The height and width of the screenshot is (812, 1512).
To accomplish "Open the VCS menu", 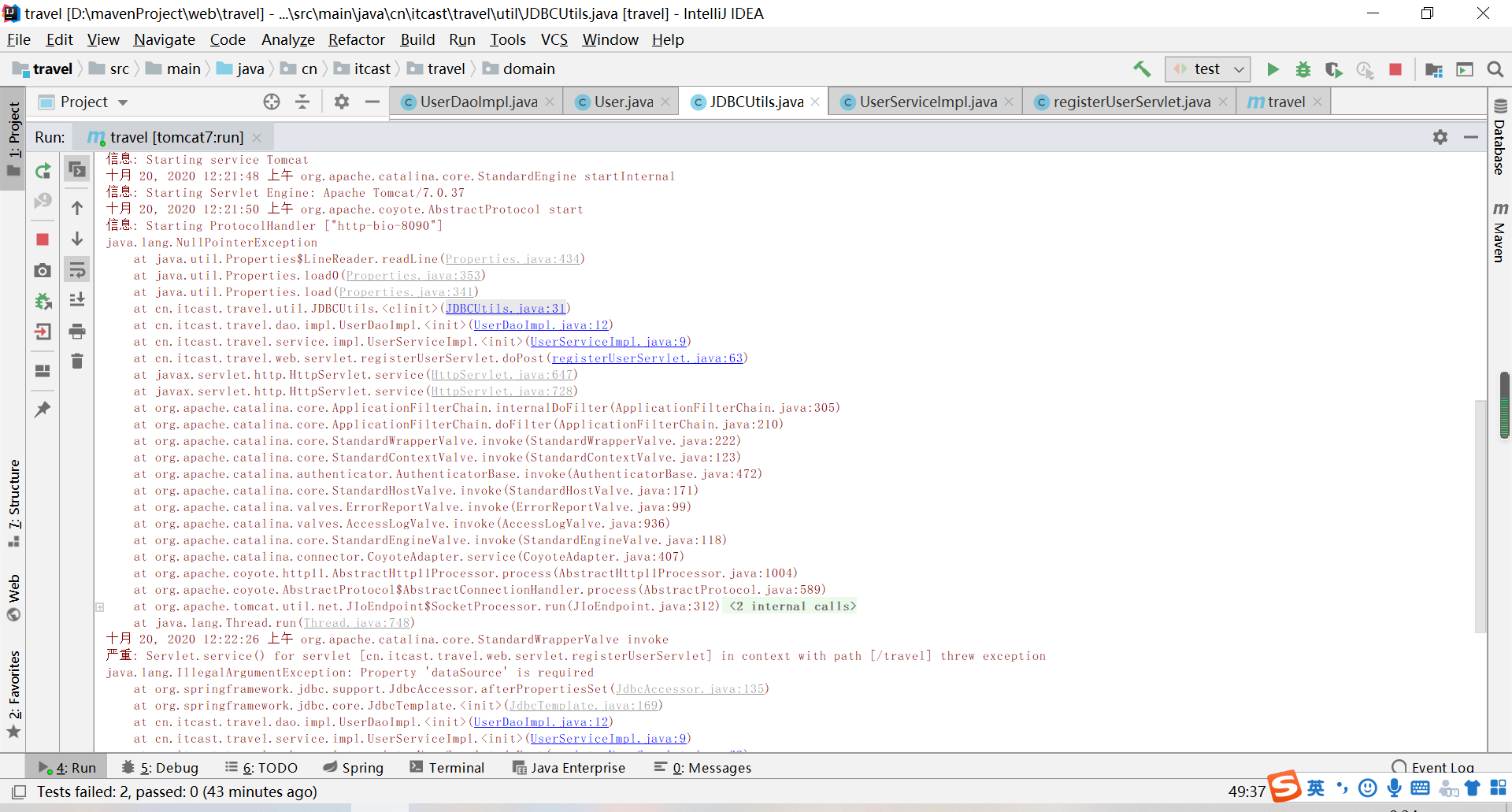I will 554,39.
